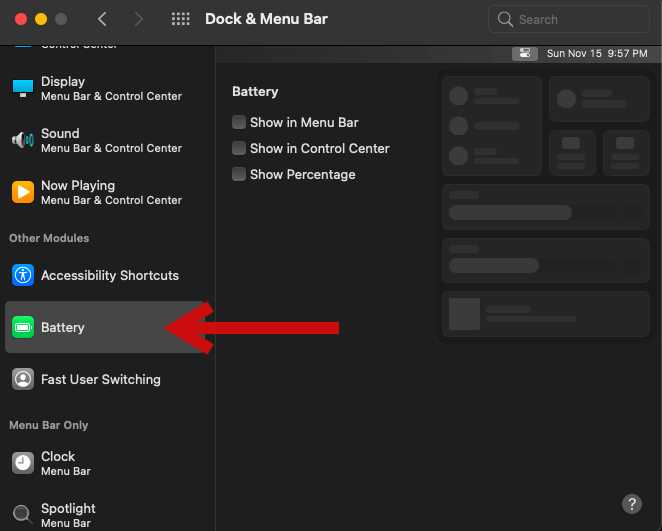Click the Search field
This screenshot has width=662, height=531.
tap(569, 19)
